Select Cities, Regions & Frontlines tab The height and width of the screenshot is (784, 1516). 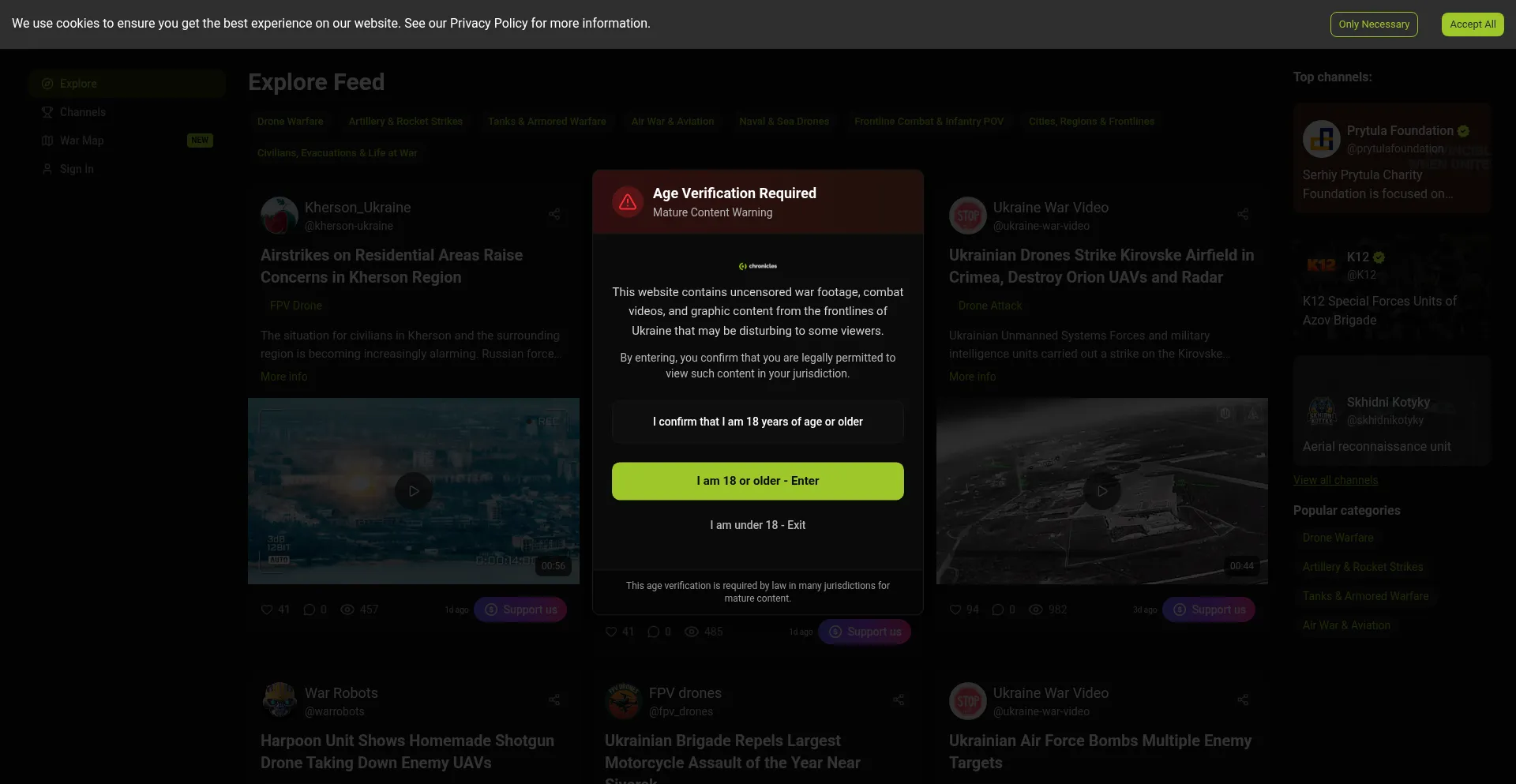coord(1091,122)
